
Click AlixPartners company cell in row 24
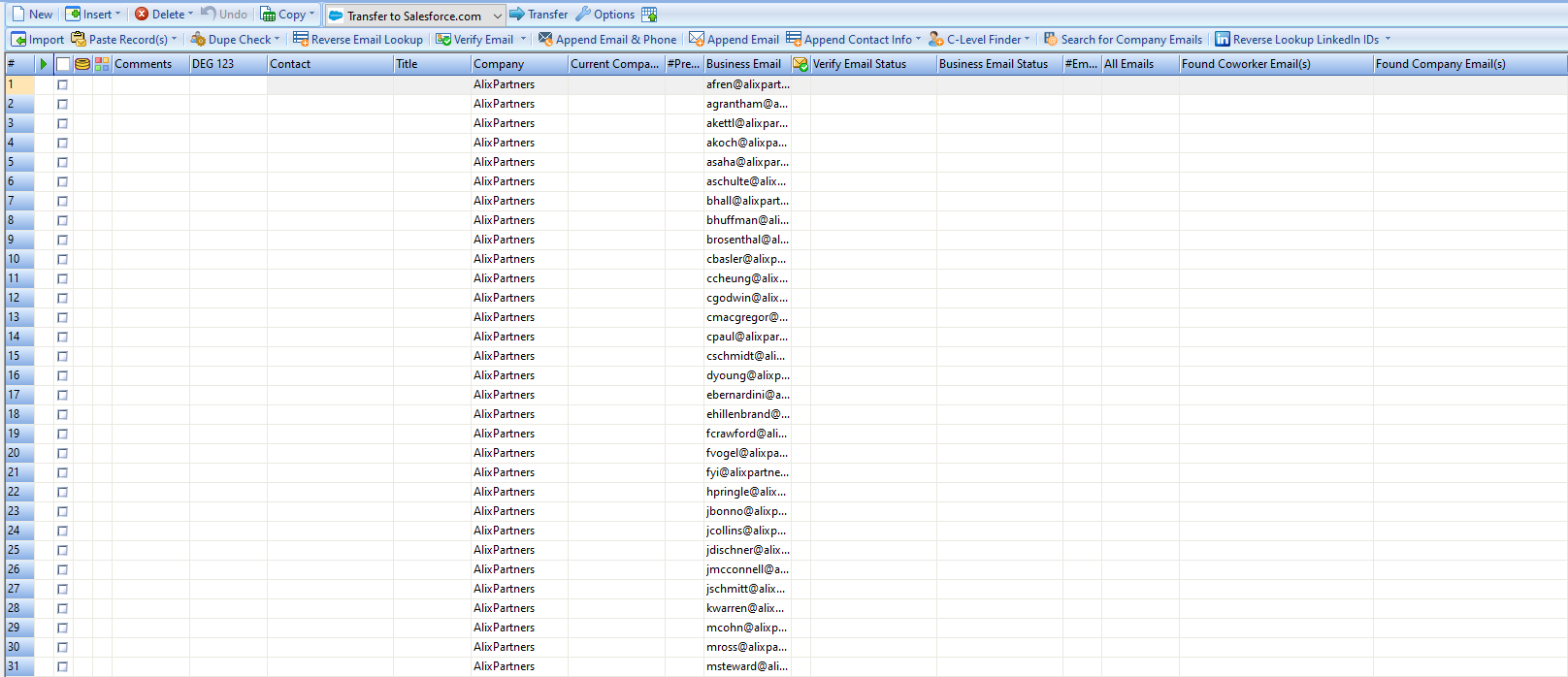coord(519,531)
